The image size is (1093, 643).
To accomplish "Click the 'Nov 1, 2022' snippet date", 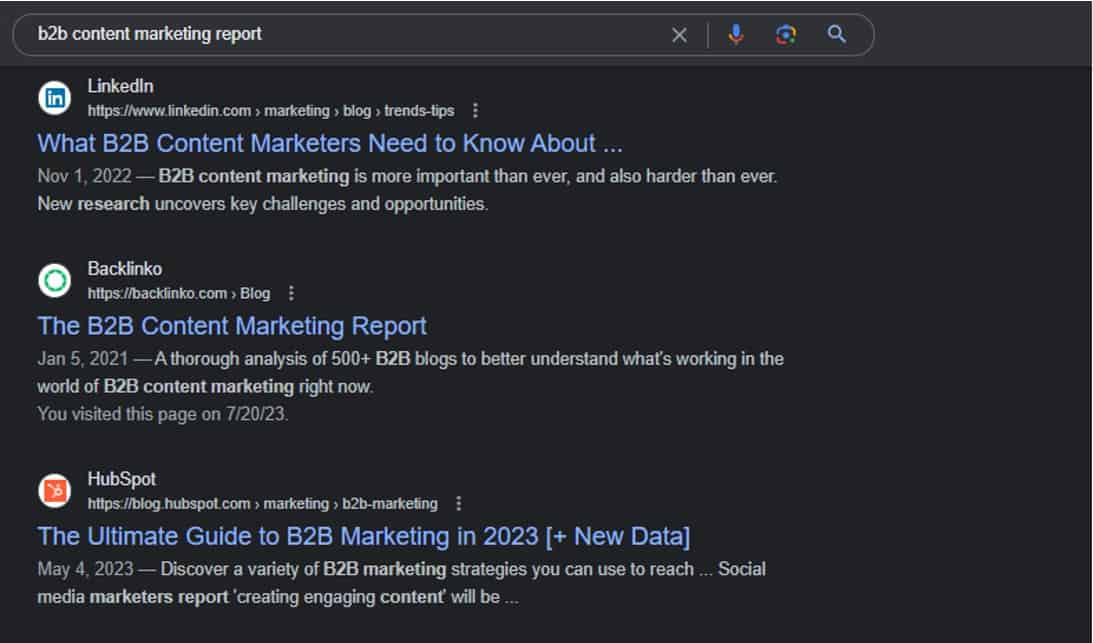I will (84, 176).
